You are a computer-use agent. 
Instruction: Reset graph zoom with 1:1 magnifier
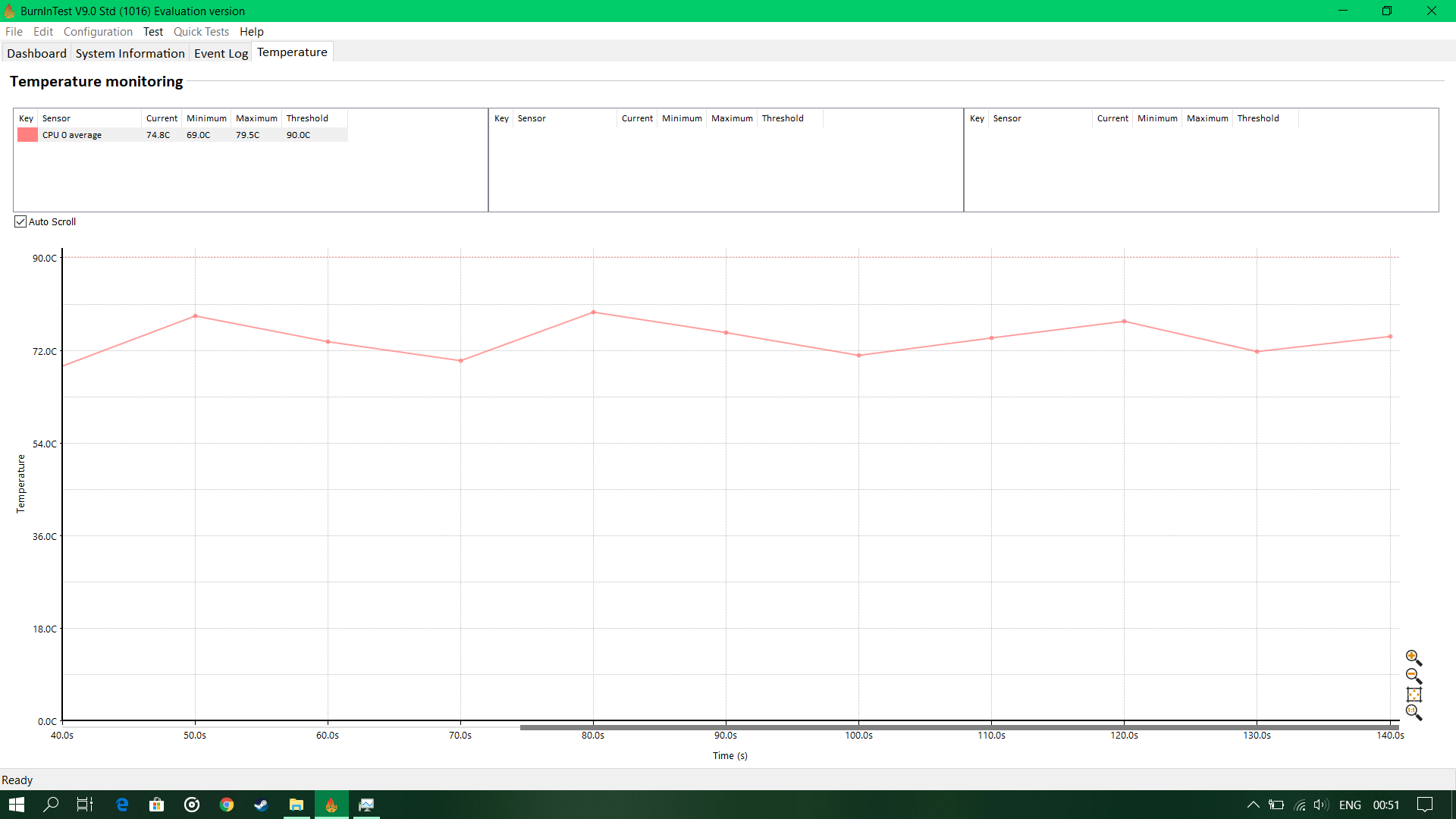(x=1413, y=712)
